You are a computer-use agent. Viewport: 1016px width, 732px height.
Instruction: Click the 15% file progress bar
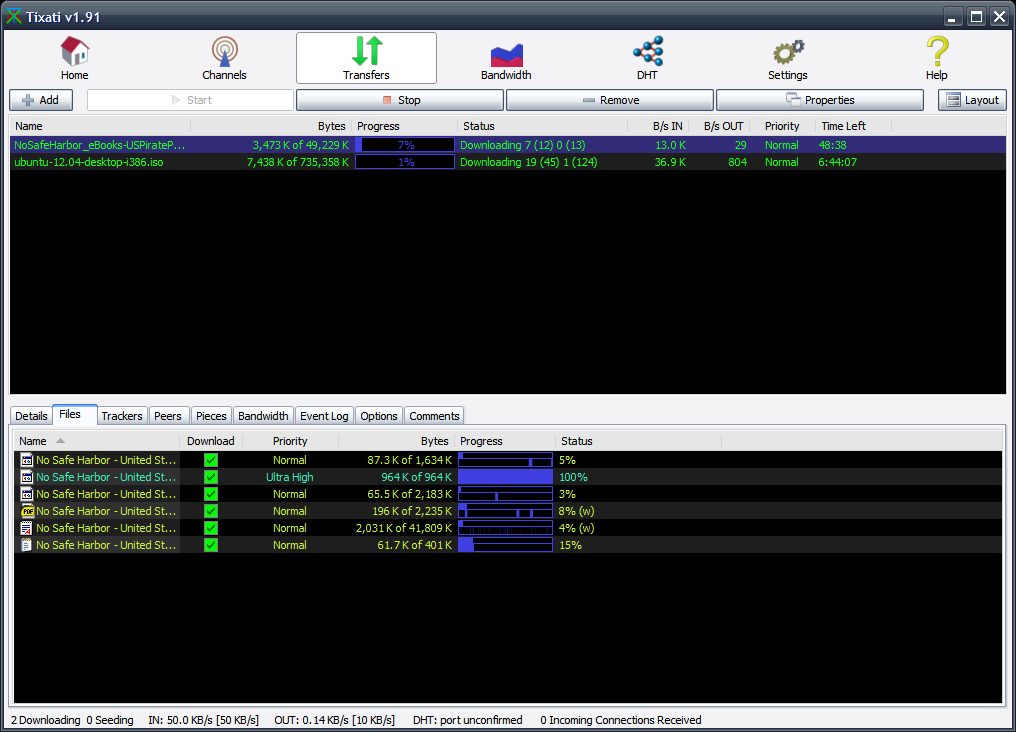click(x=505, y=545)
